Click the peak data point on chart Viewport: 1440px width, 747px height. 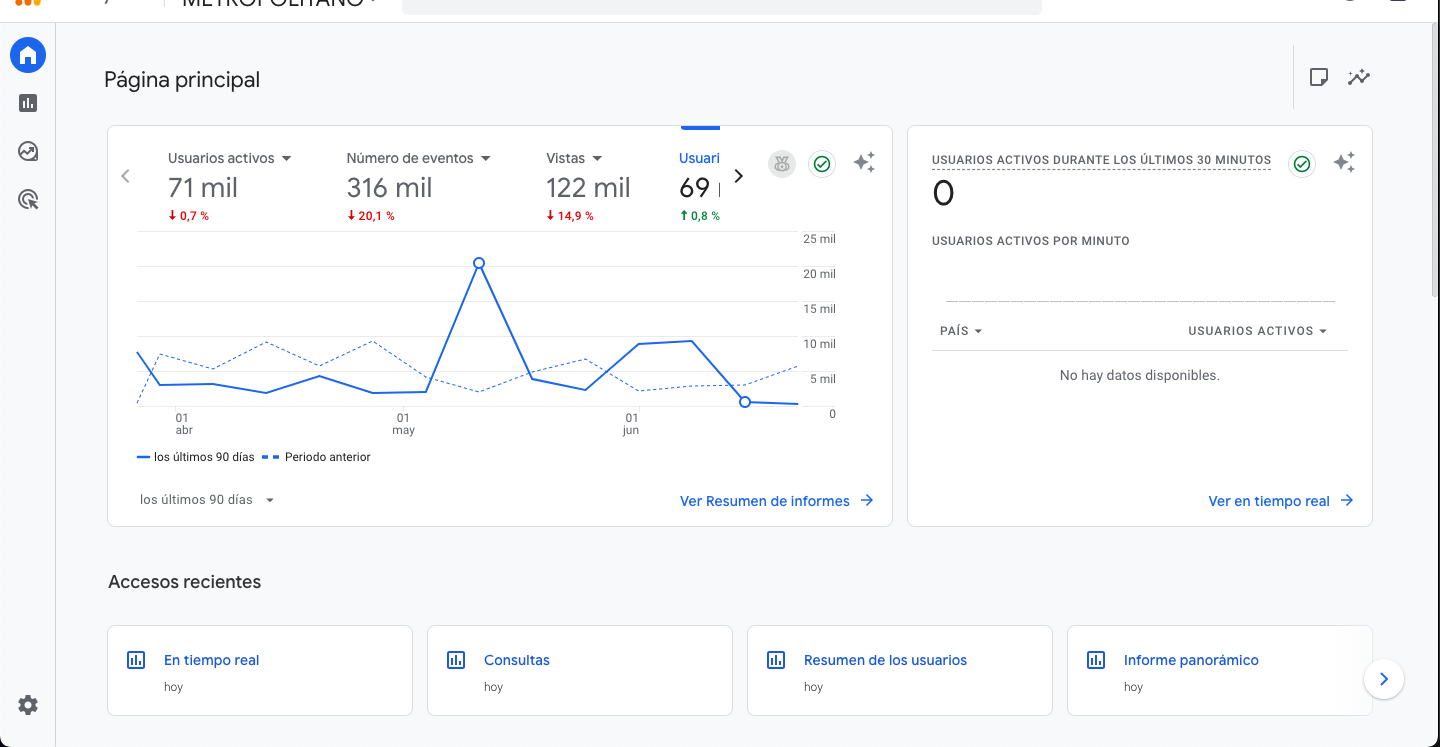479,263
